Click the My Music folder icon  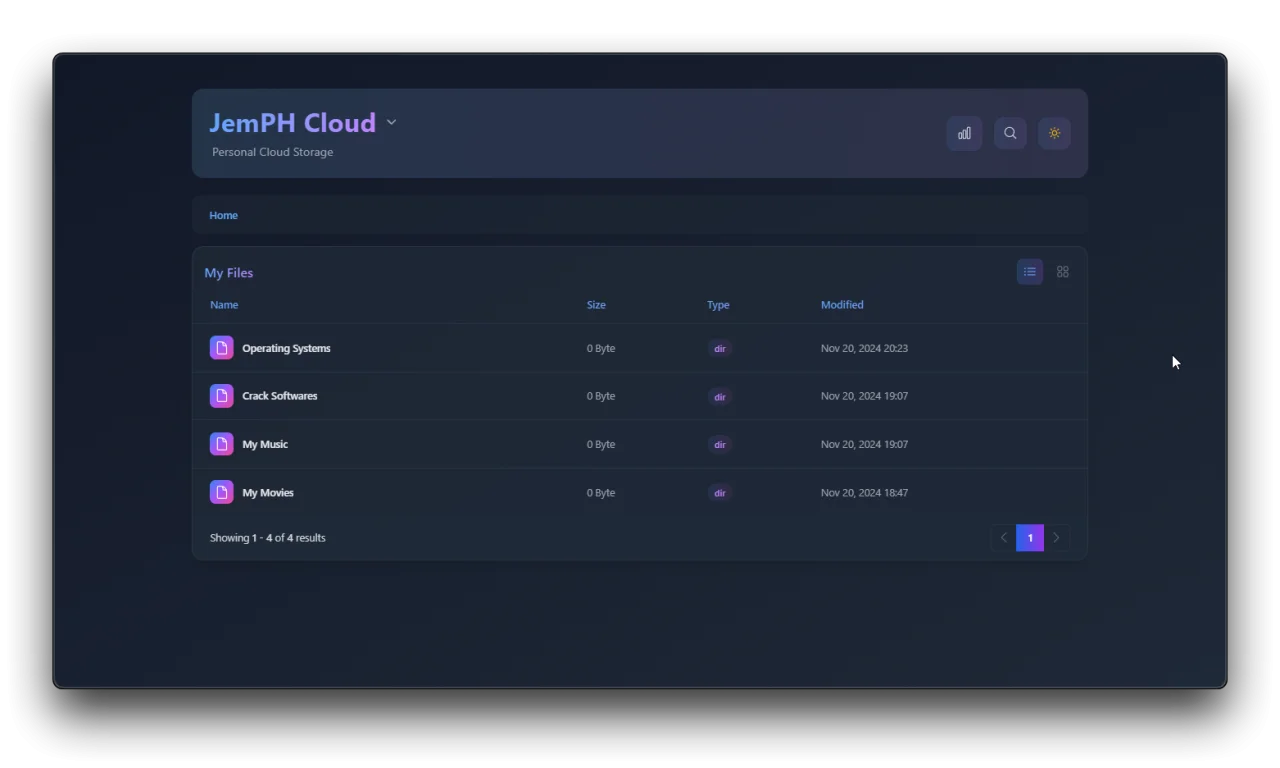(221, 444)
